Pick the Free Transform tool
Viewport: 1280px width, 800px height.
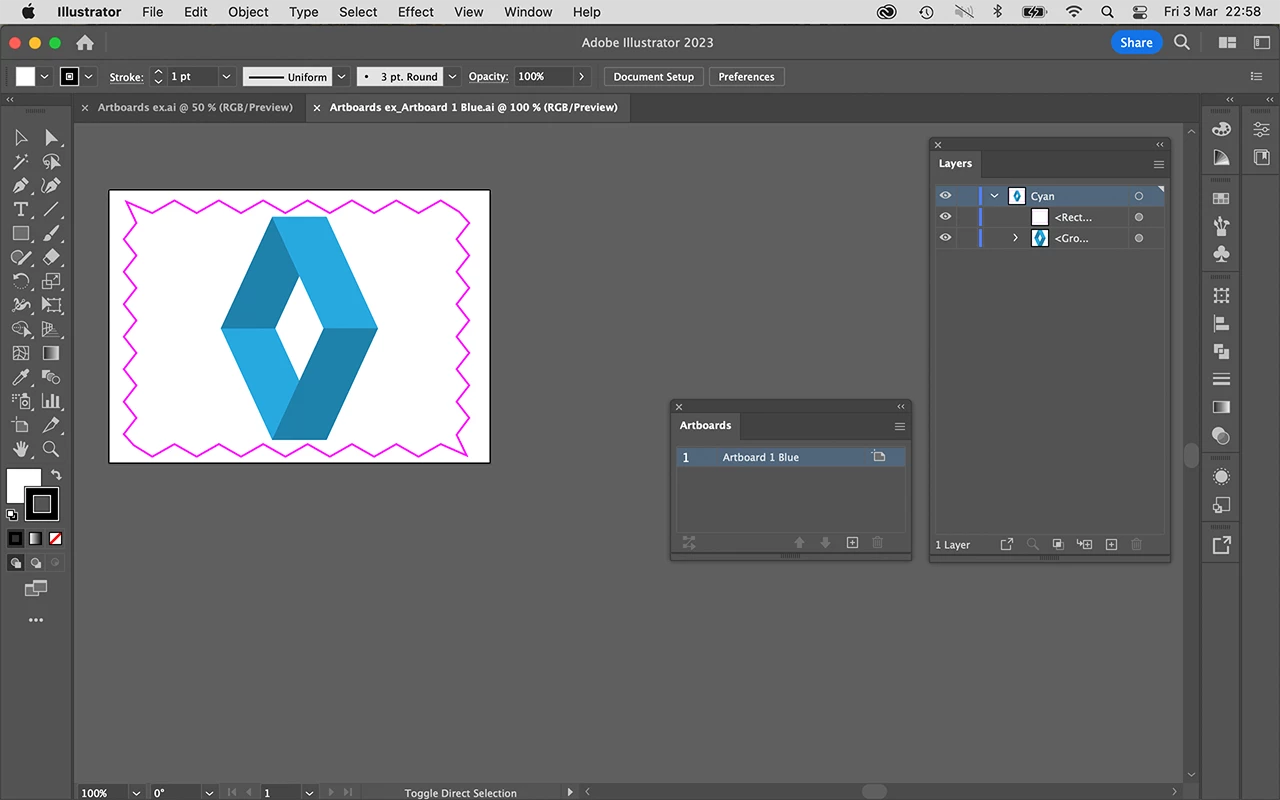tap(52, 306)
